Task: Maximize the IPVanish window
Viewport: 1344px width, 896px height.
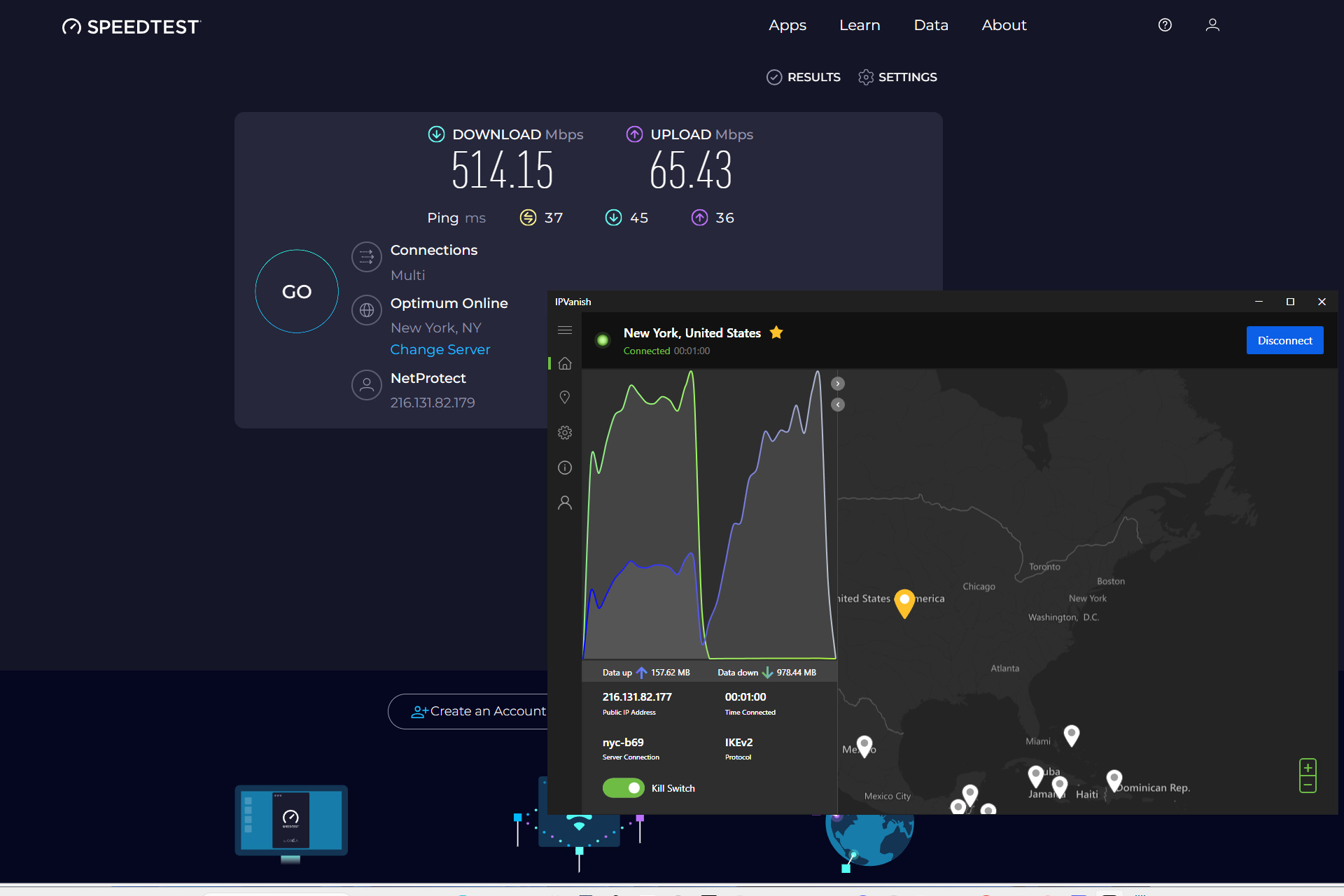Action: (x=1290, y=302)
